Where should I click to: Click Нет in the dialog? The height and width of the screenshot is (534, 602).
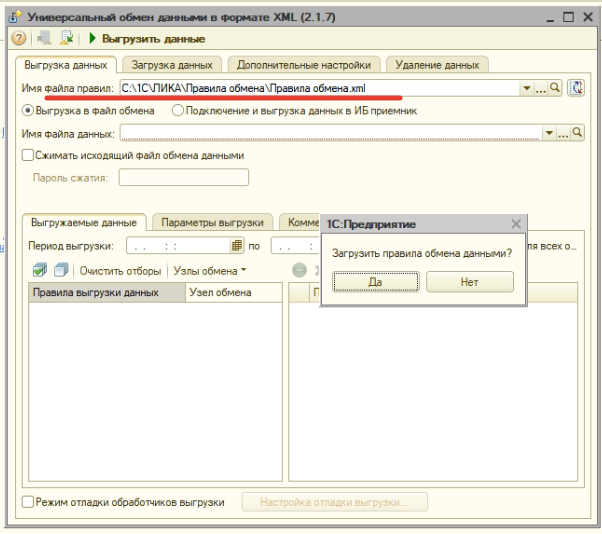click(470, 282)
